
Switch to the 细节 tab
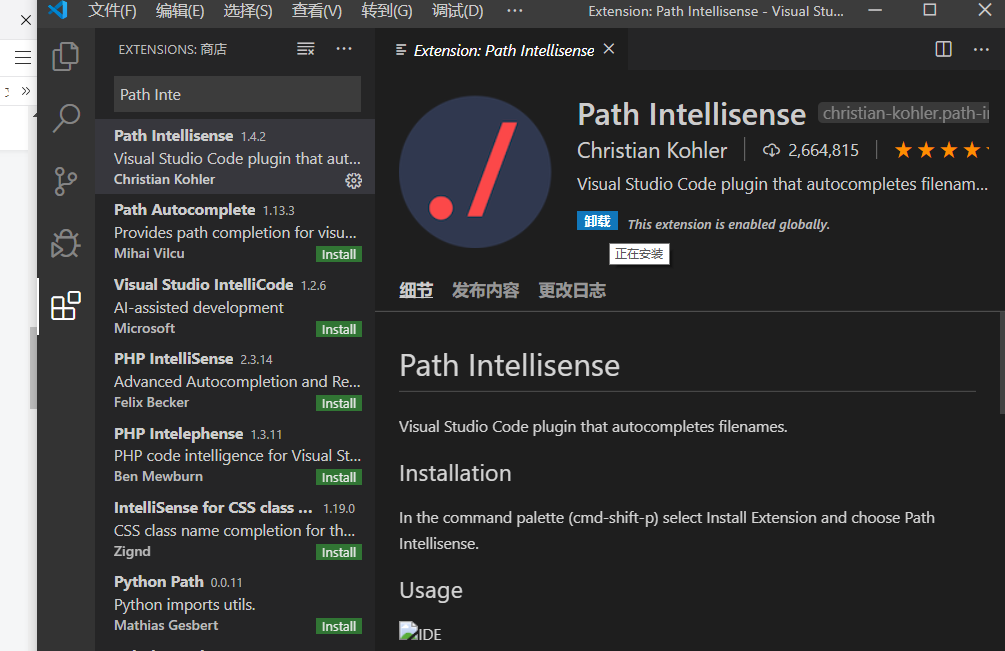pyautogui.click(x=416, y=290)
